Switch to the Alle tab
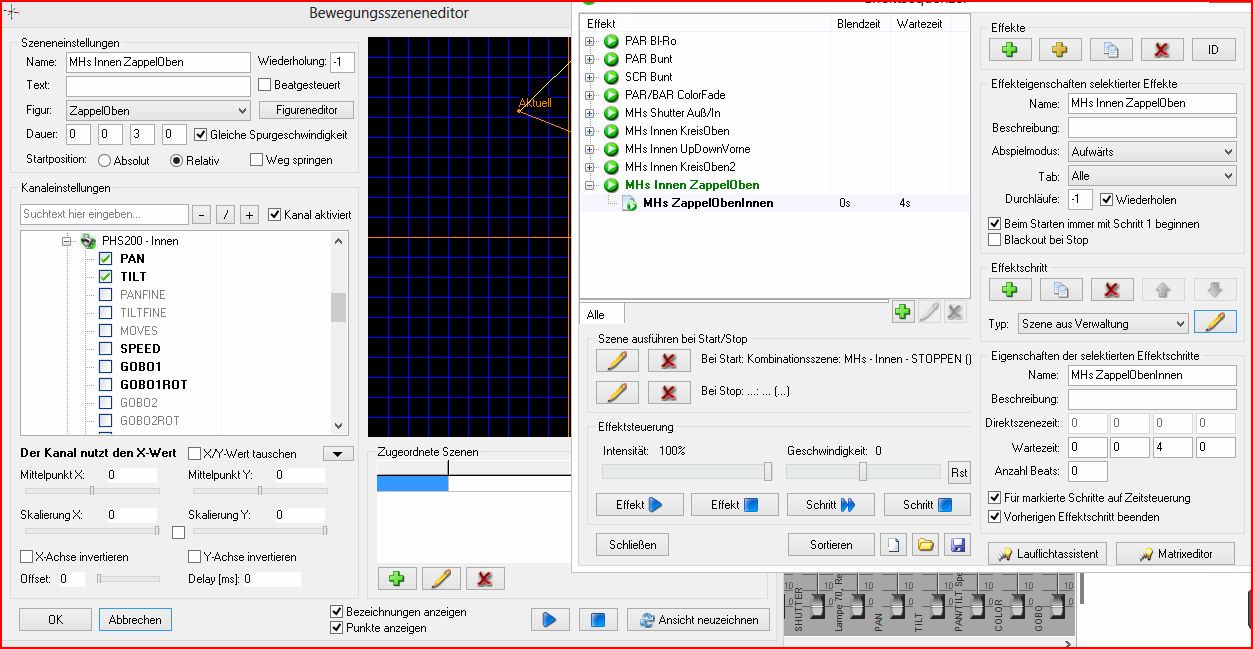Image resolution: width=1253 pixels, height=649 pixels. (602, 314)
